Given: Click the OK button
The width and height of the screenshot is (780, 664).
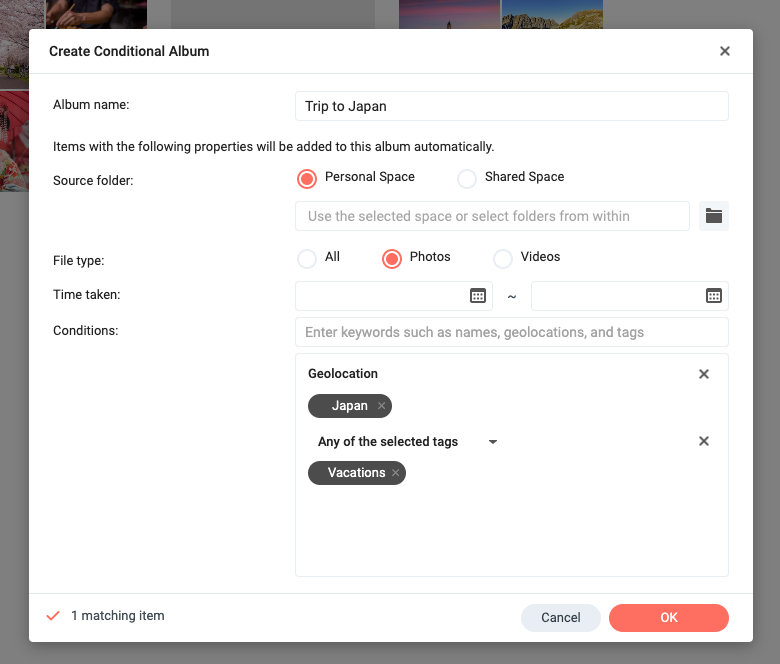Looking at the screenshot, I should [668, 618].
